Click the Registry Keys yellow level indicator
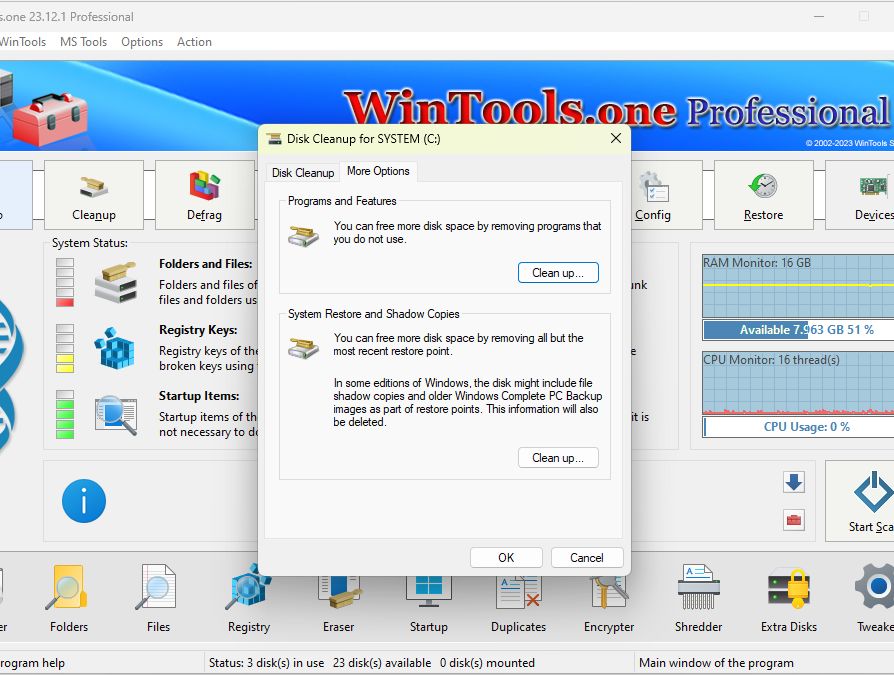The width and height of the screenshot is (894, 675). coord(65,348)
